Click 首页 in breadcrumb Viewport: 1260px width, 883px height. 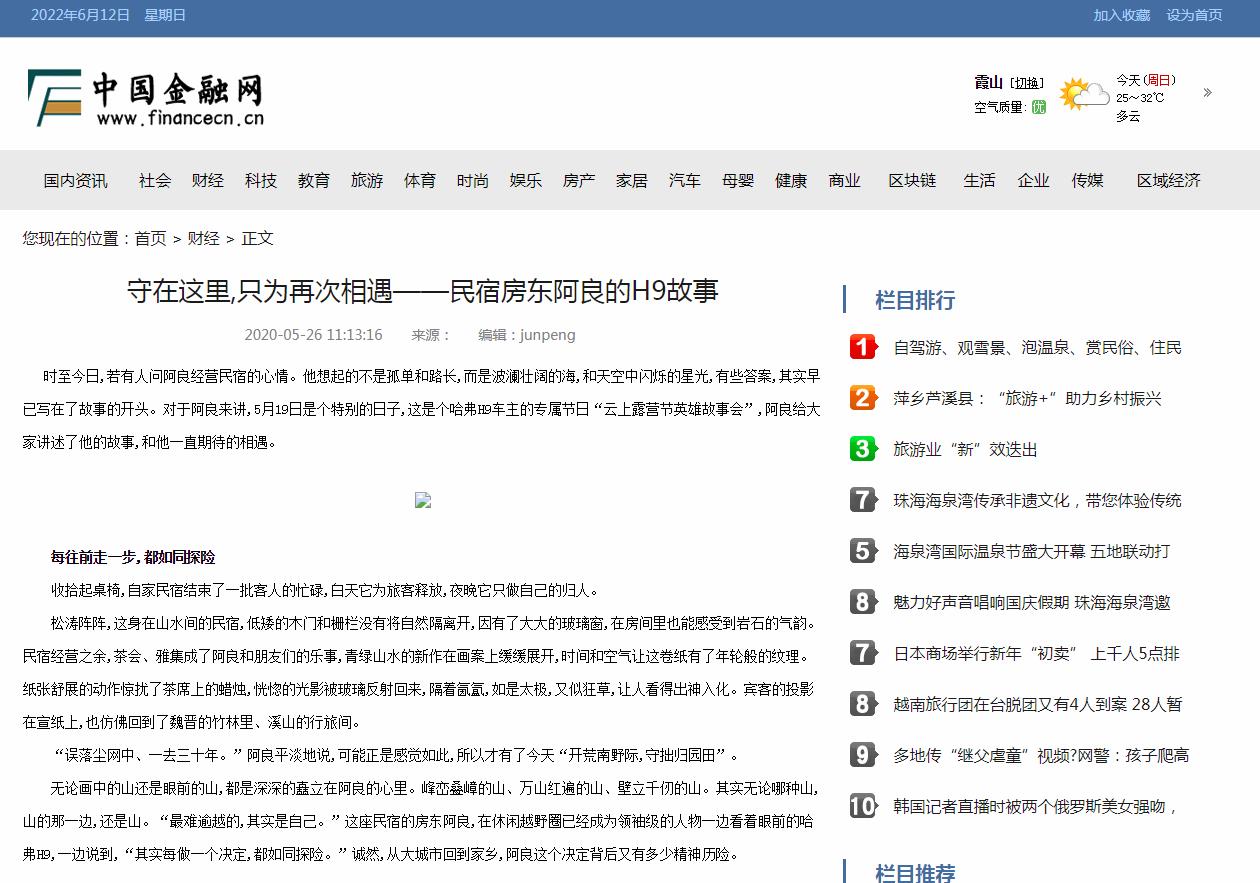pyautogui.click(x=151, y=238)
